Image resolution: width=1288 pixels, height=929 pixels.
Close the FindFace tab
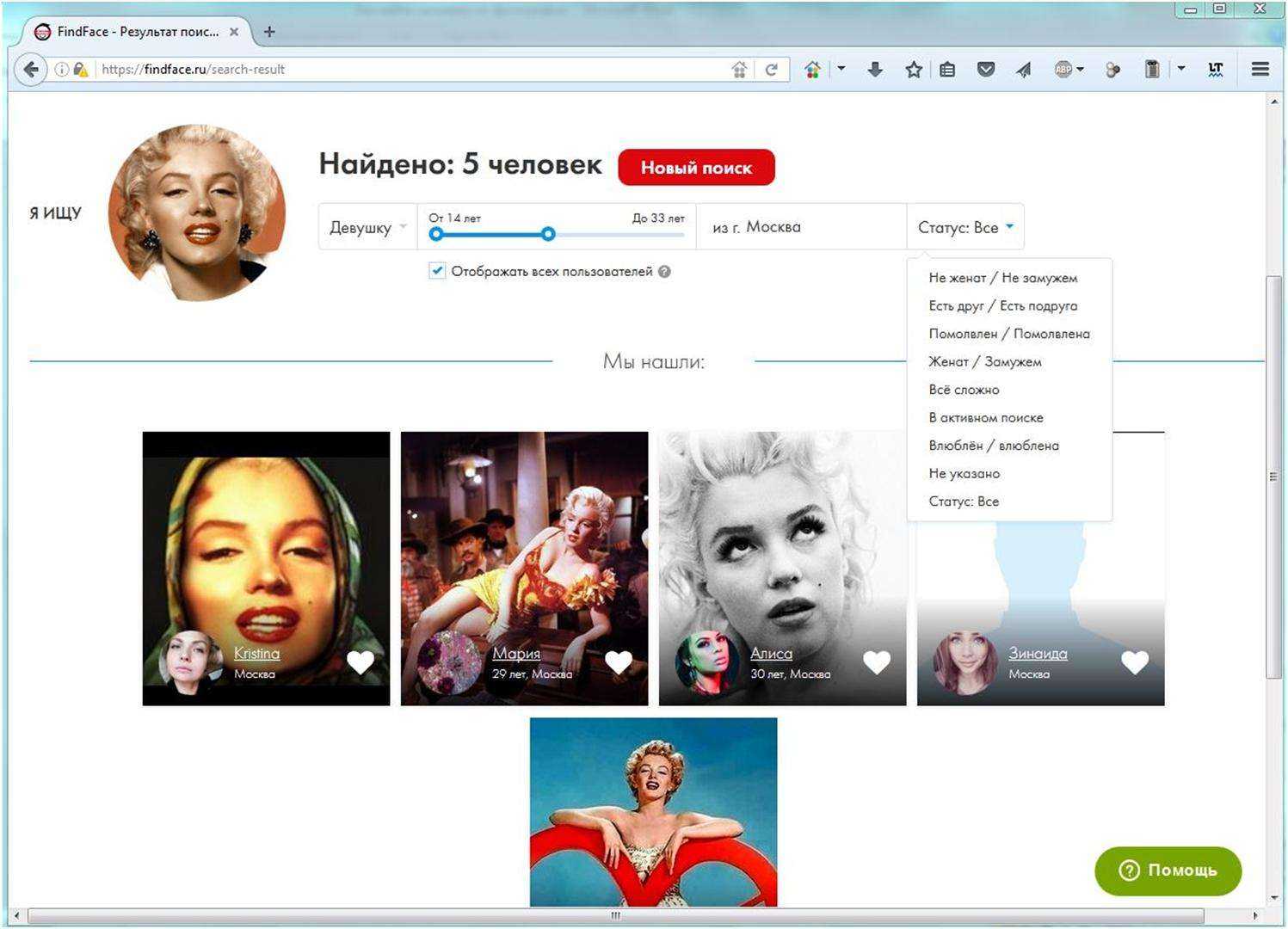click(x=234, y=32)
